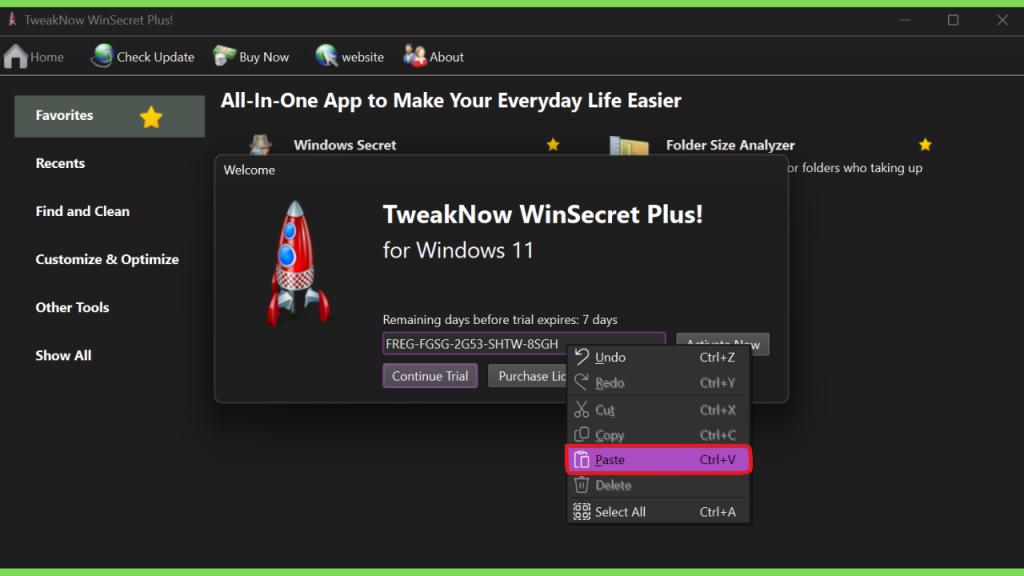Screen dimensions: 1024x576
Task: Open the website link in the toolbar
Action: (349, 57)
